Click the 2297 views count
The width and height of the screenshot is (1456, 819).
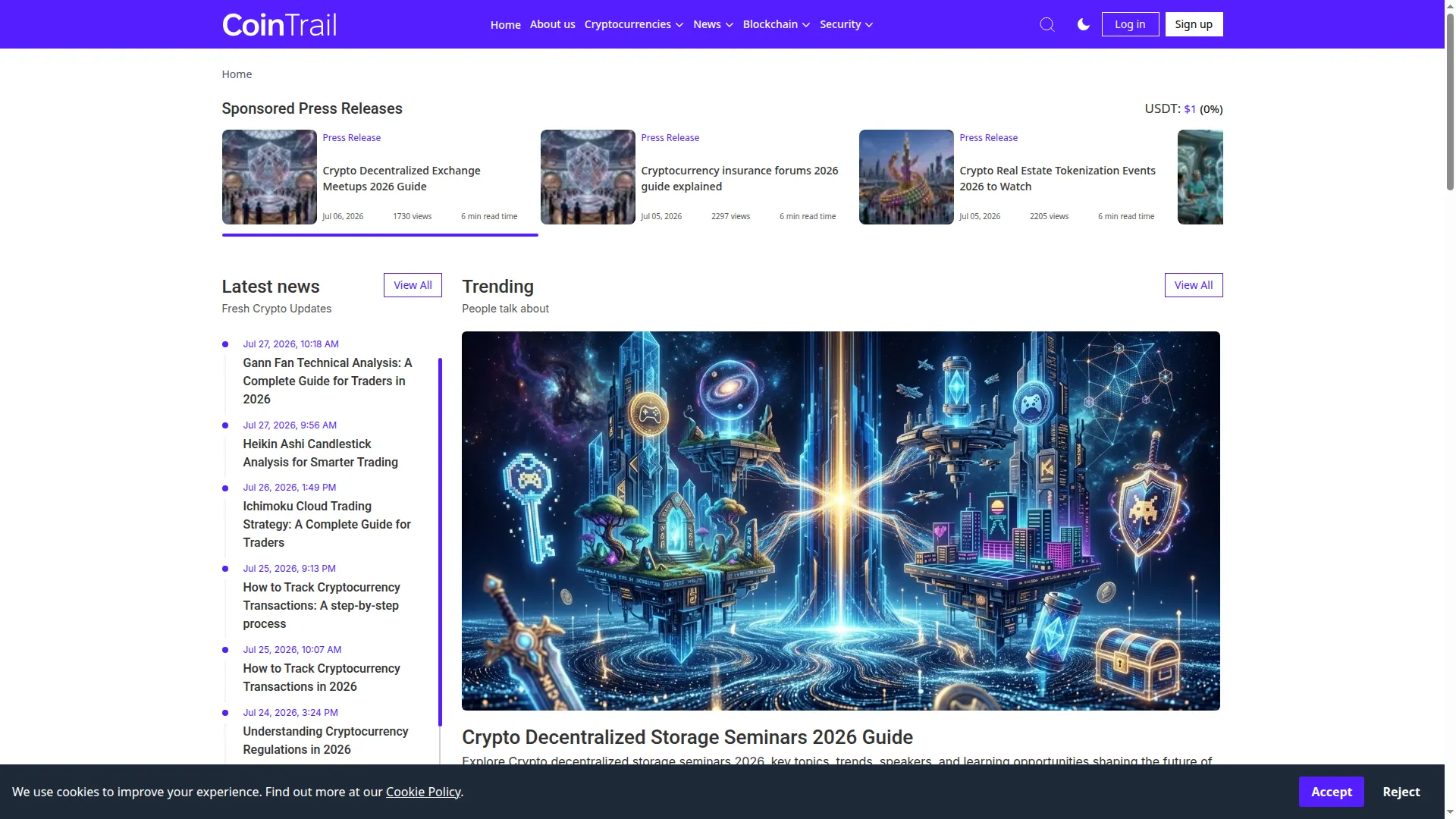click(730, 216)
